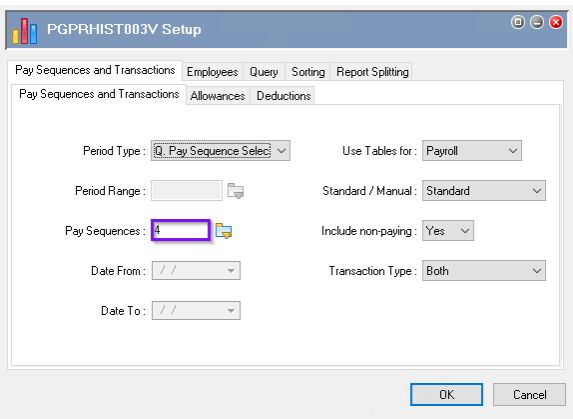Image resolution: width=573 pixels, height=419 pixels.
Task: Open the Date To calendar picker
Action: click(231, 311)
